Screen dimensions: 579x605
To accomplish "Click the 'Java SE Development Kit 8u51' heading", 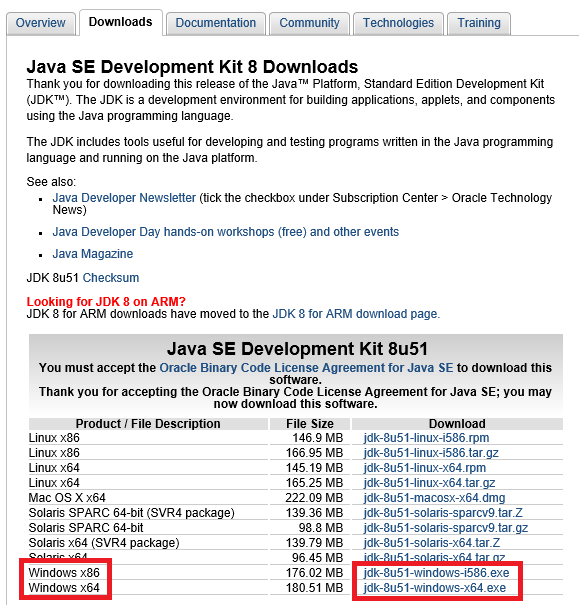I will 297,349.
